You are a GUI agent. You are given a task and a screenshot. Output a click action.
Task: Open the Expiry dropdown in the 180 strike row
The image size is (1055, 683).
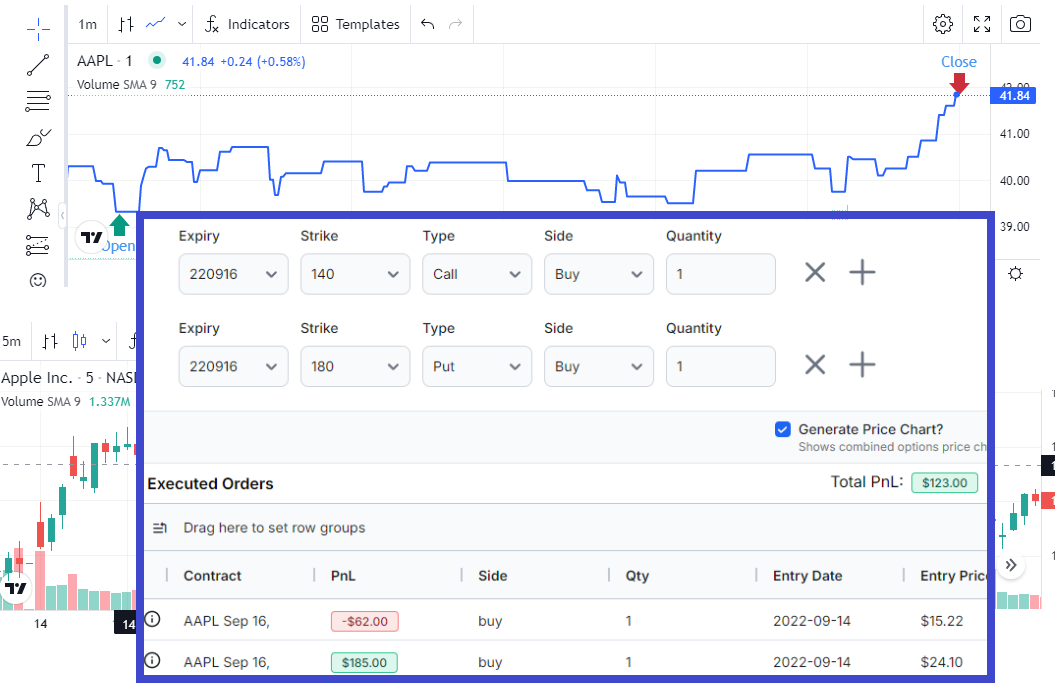(x=233, y=366)
